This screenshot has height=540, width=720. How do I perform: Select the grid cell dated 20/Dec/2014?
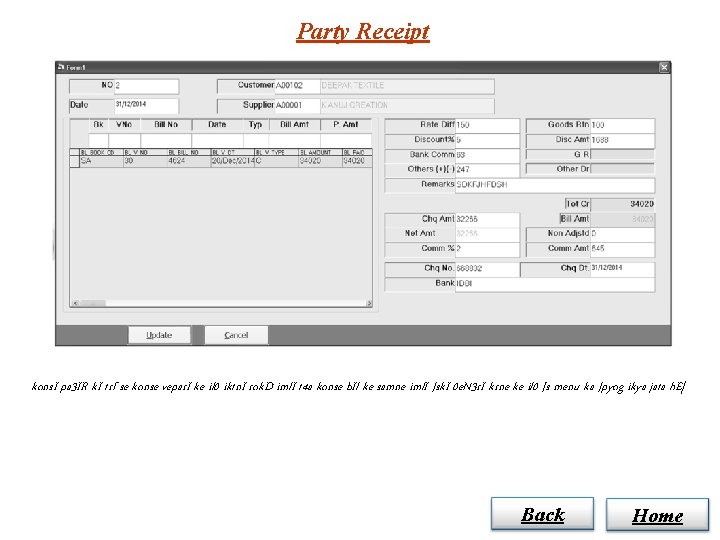[233, 161]
